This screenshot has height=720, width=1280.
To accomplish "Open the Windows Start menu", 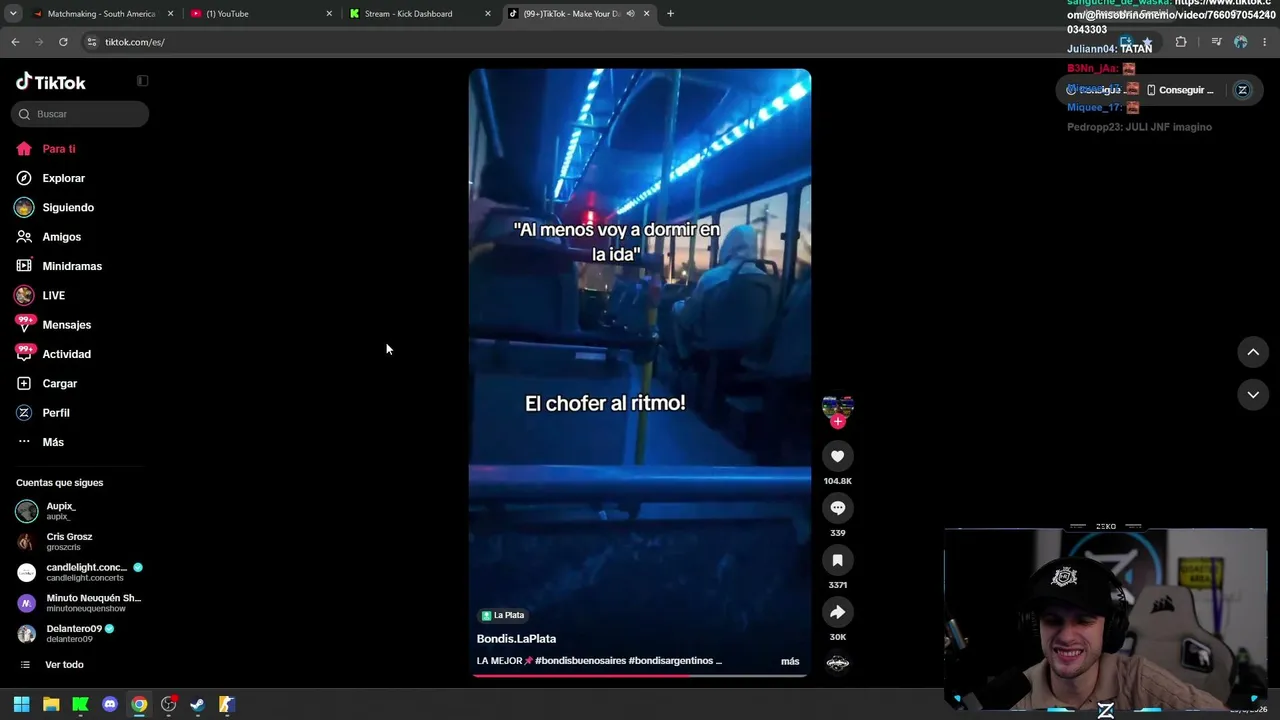I will (21, 704).
